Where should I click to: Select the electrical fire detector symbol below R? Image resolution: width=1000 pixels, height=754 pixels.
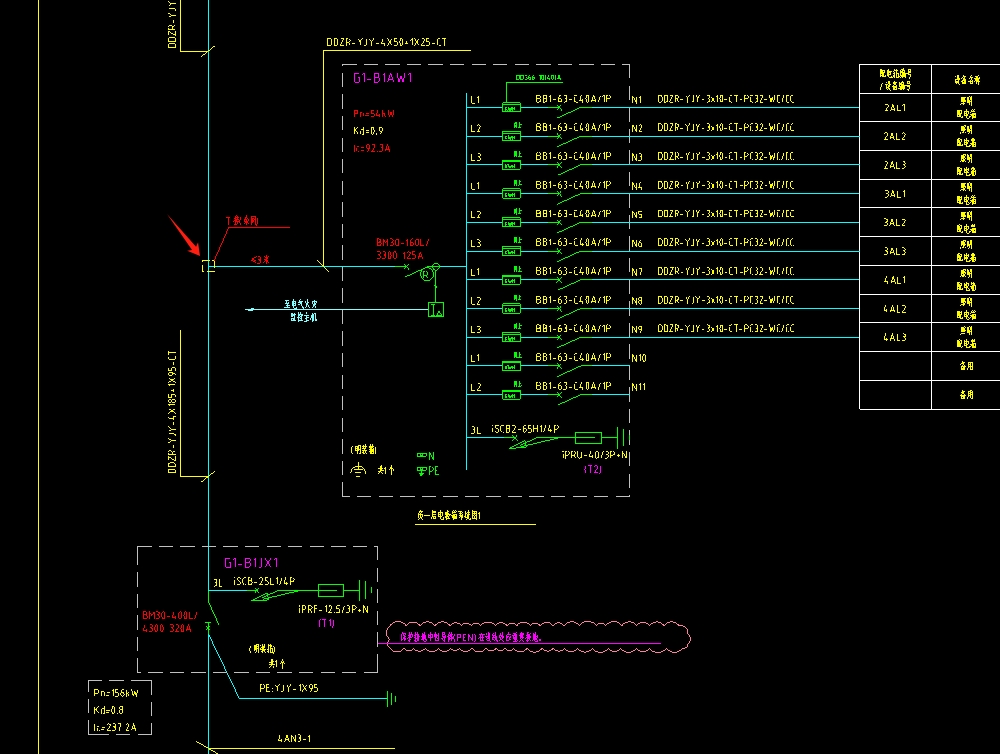pos(436,310)
